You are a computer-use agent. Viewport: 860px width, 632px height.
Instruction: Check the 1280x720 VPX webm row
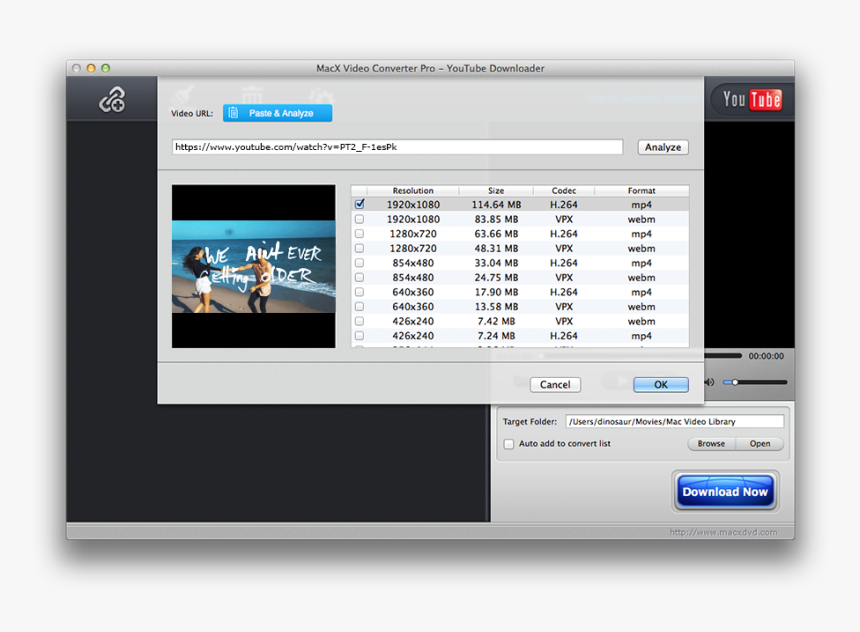coord(360,248)
